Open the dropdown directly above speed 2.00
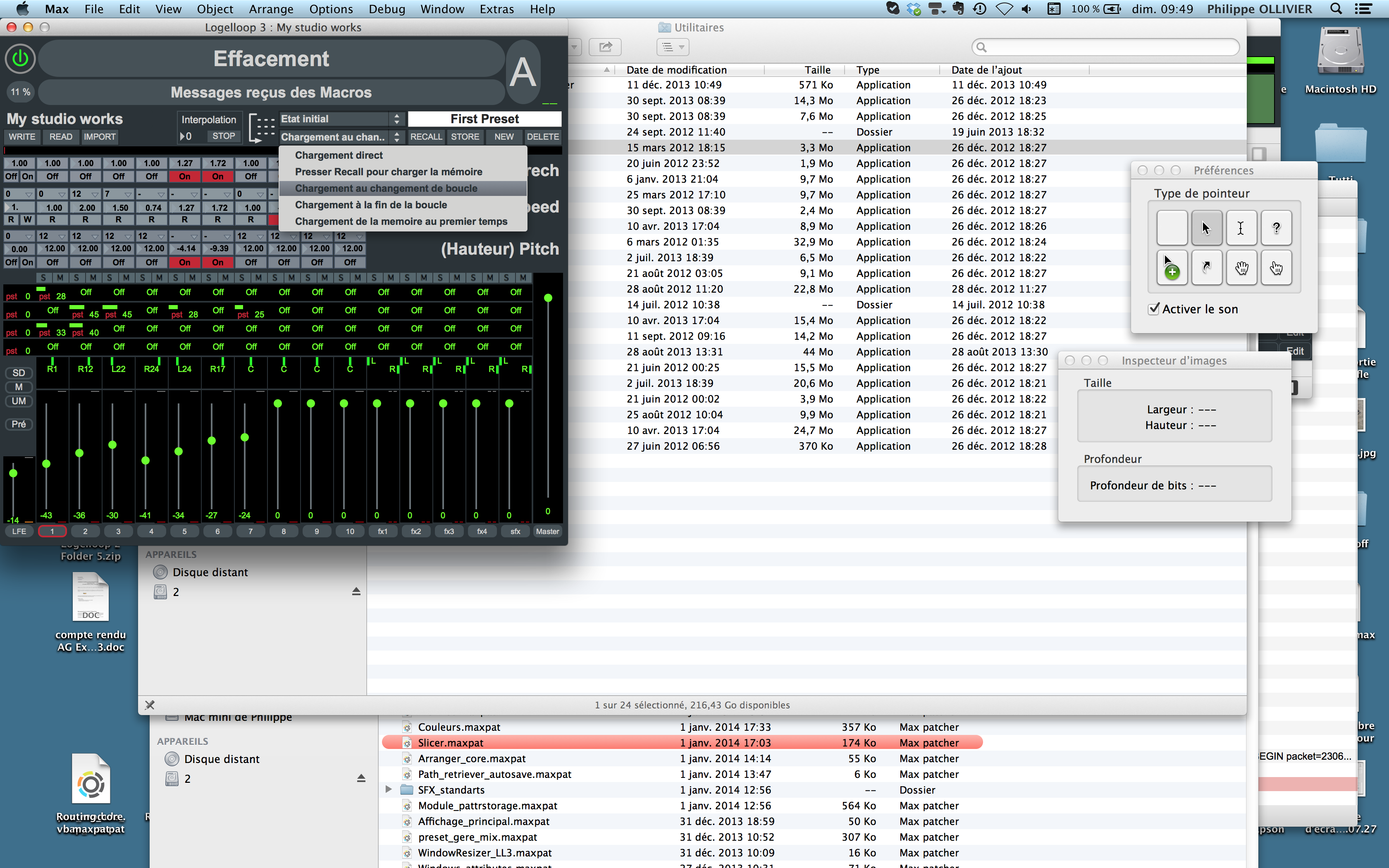This screenshot has width=1389, height=868. (85, 194)
